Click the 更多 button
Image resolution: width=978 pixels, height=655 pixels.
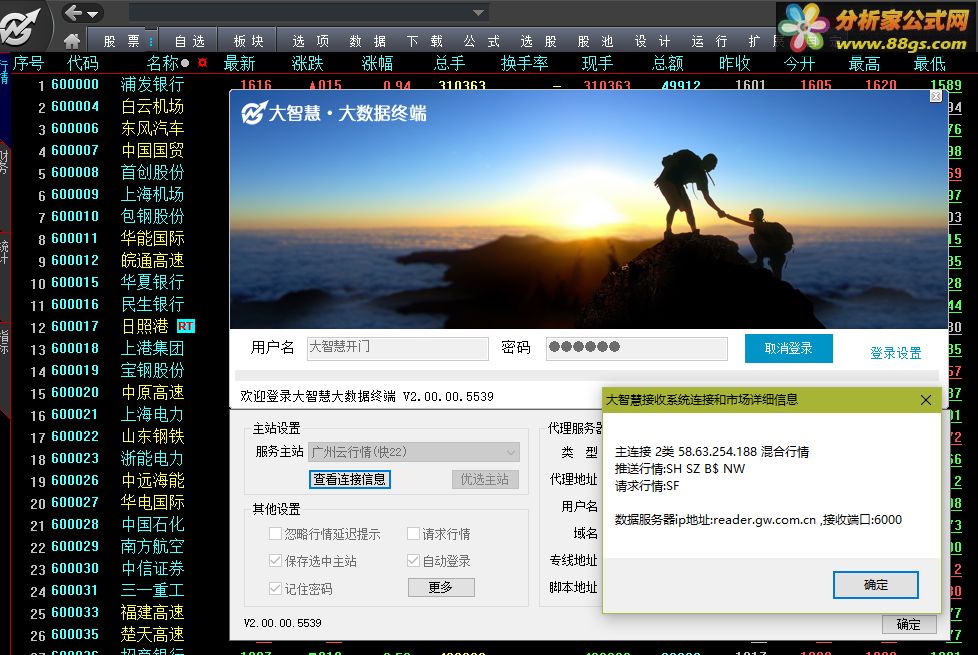(x=441, y=587)
